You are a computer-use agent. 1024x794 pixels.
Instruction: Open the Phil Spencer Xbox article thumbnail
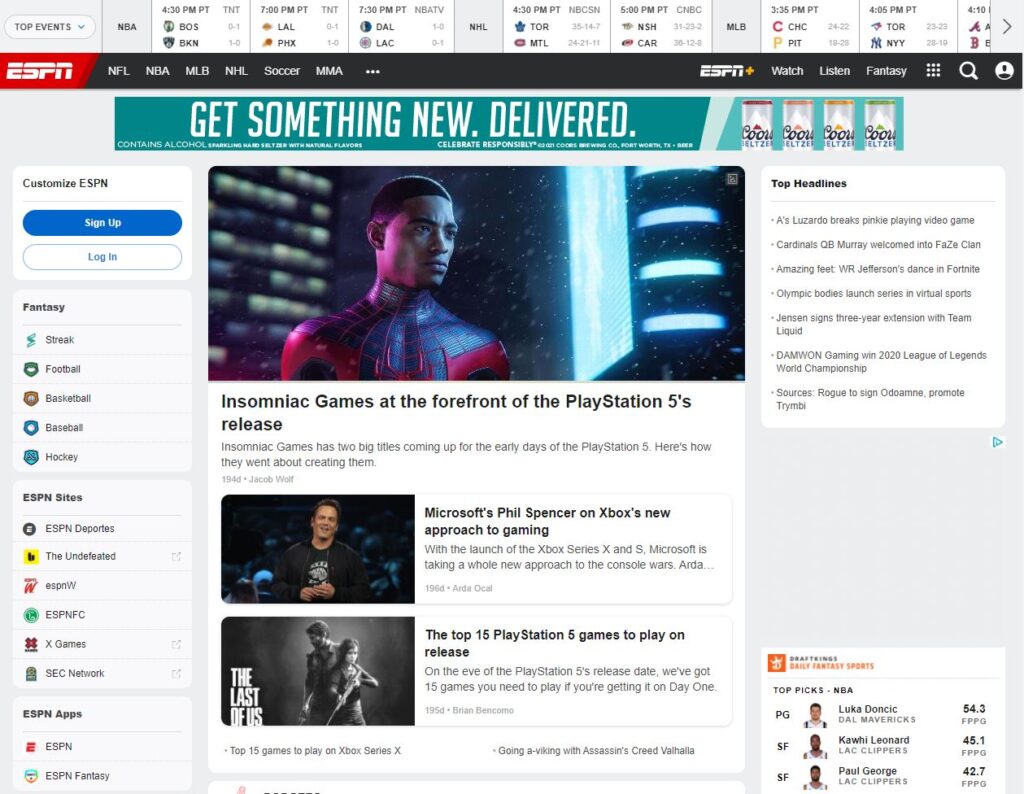click(x=317, y=549)
